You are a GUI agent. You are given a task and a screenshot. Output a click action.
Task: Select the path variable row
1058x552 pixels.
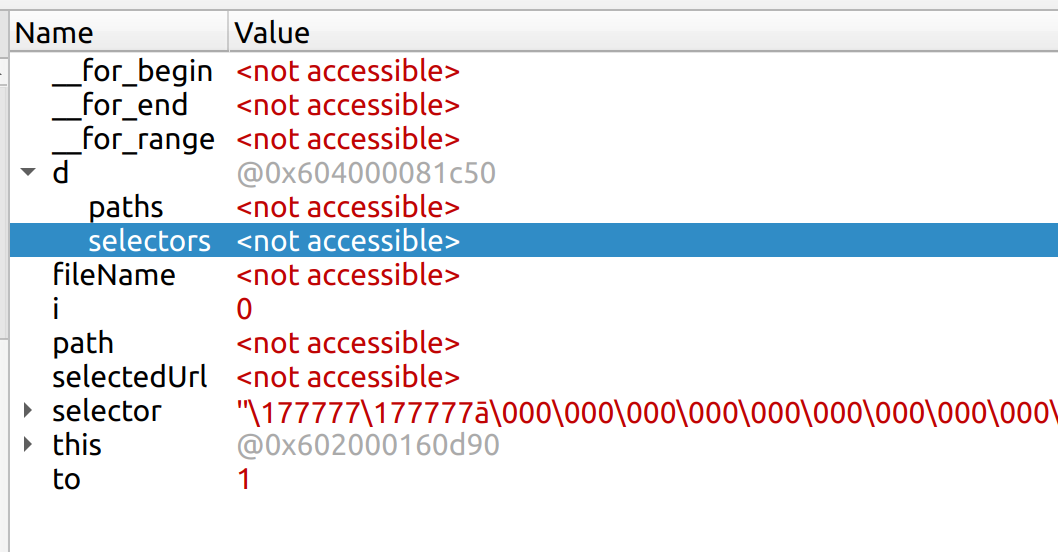pos(83,343)
